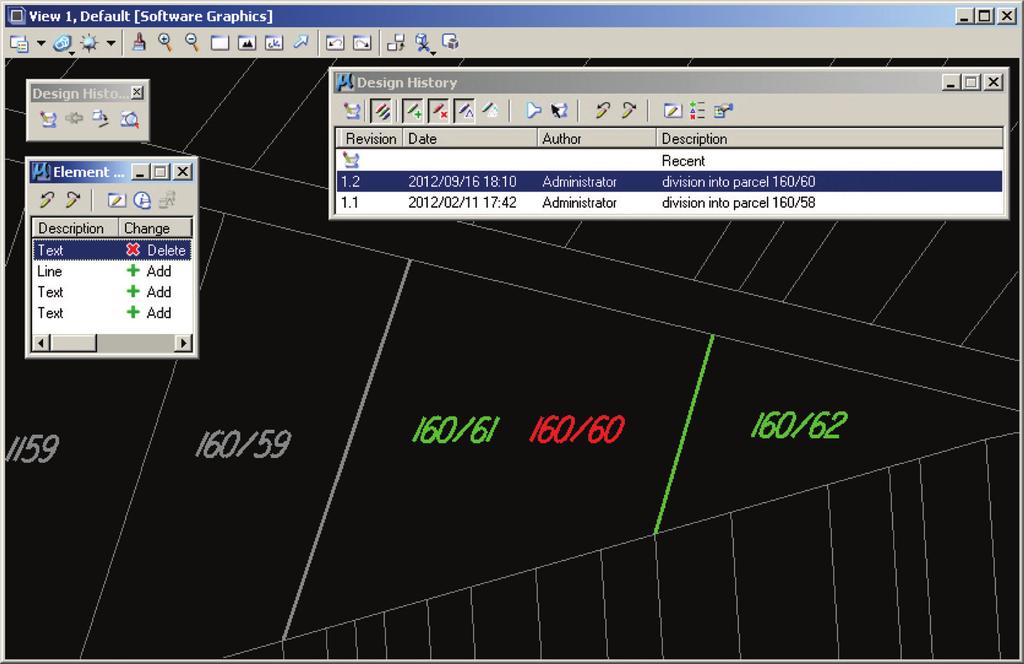Screen dimensions: 1024x664
Task: Click the Clip Mask cube icon
Action: coord(450,42)
